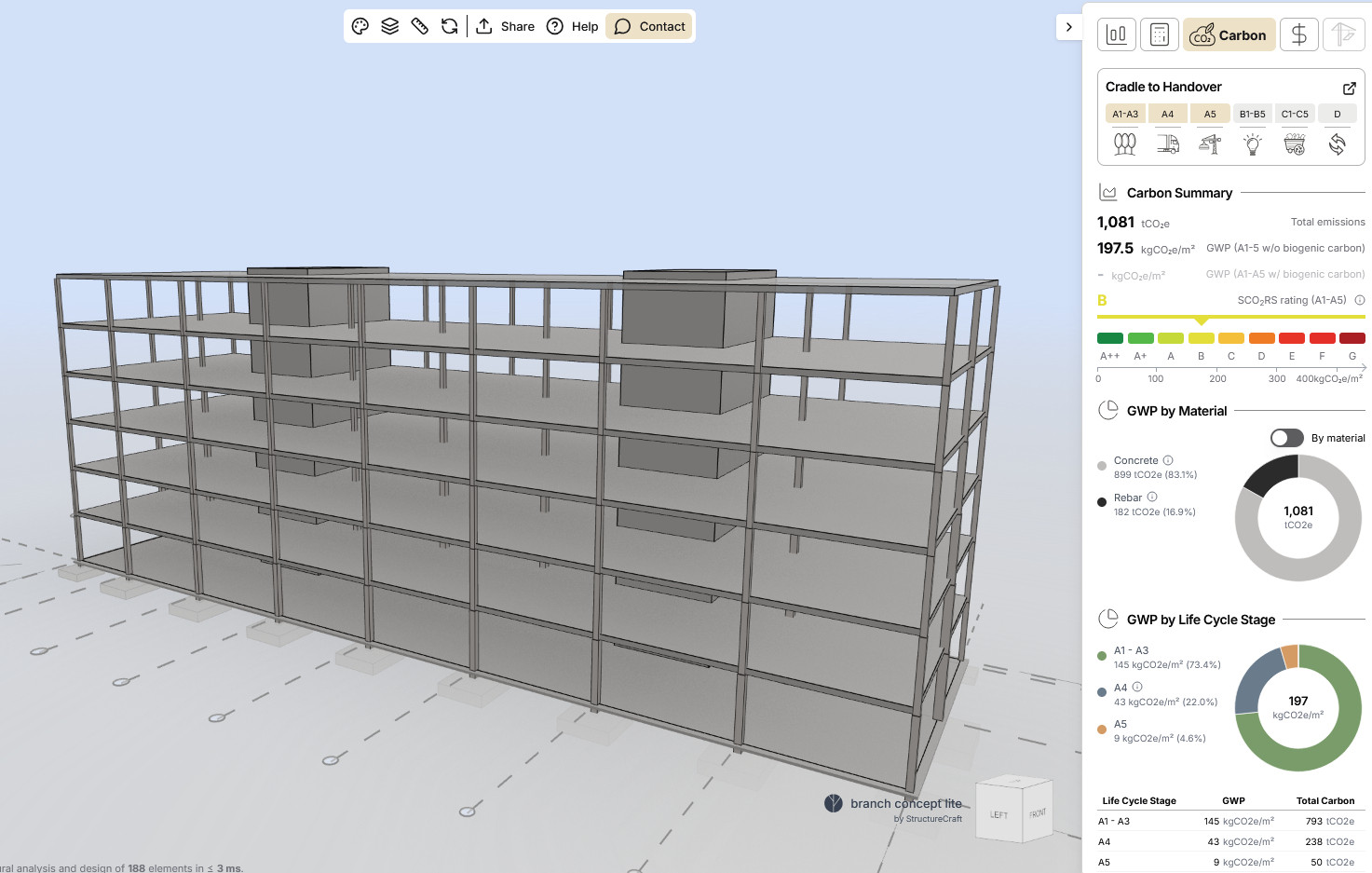Click the dark red G rating swatch
Screen dimensions: 1372x873
coord(1352,338)
